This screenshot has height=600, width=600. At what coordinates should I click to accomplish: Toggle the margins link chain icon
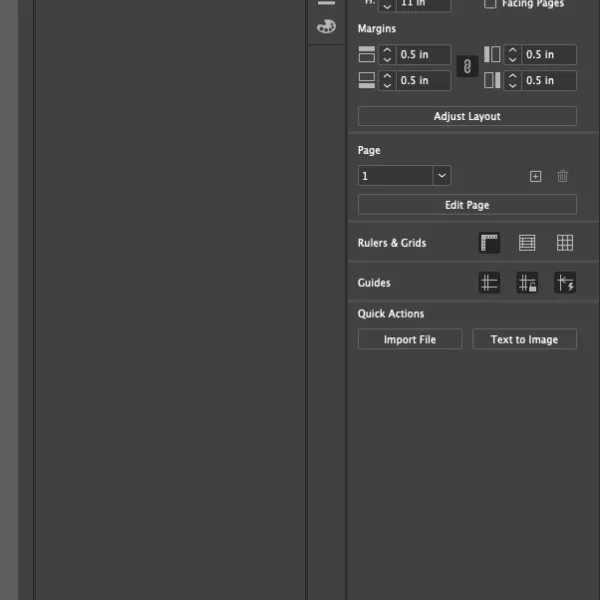pos(467,67)
